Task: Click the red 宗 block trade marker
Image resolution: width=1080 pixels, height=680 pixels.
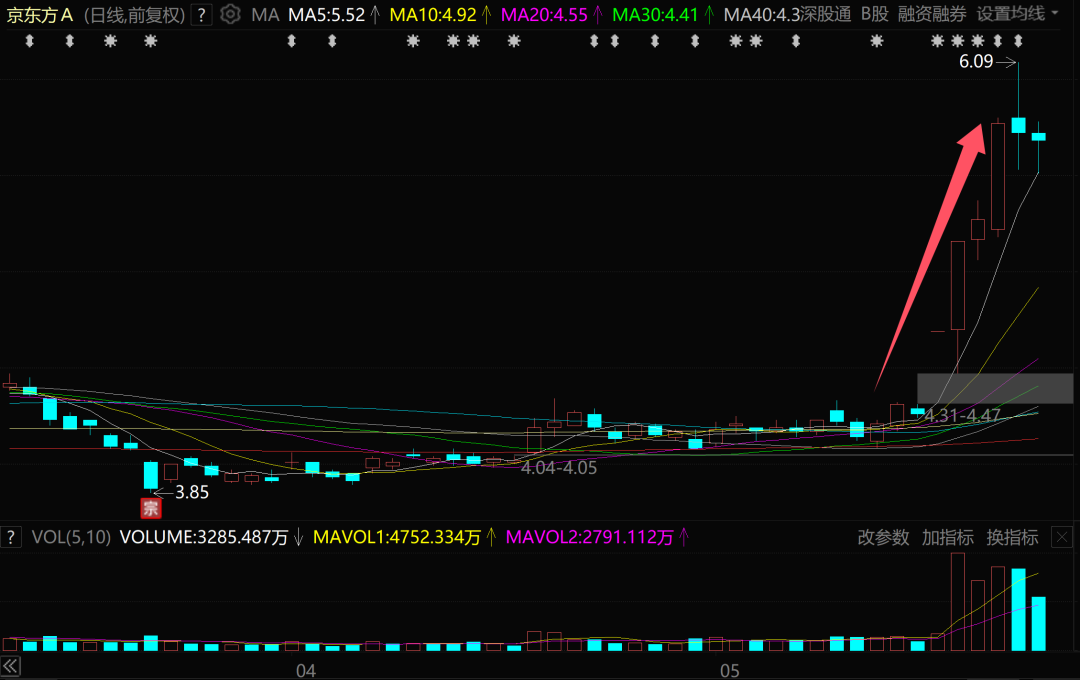Action: click(151, 508)
